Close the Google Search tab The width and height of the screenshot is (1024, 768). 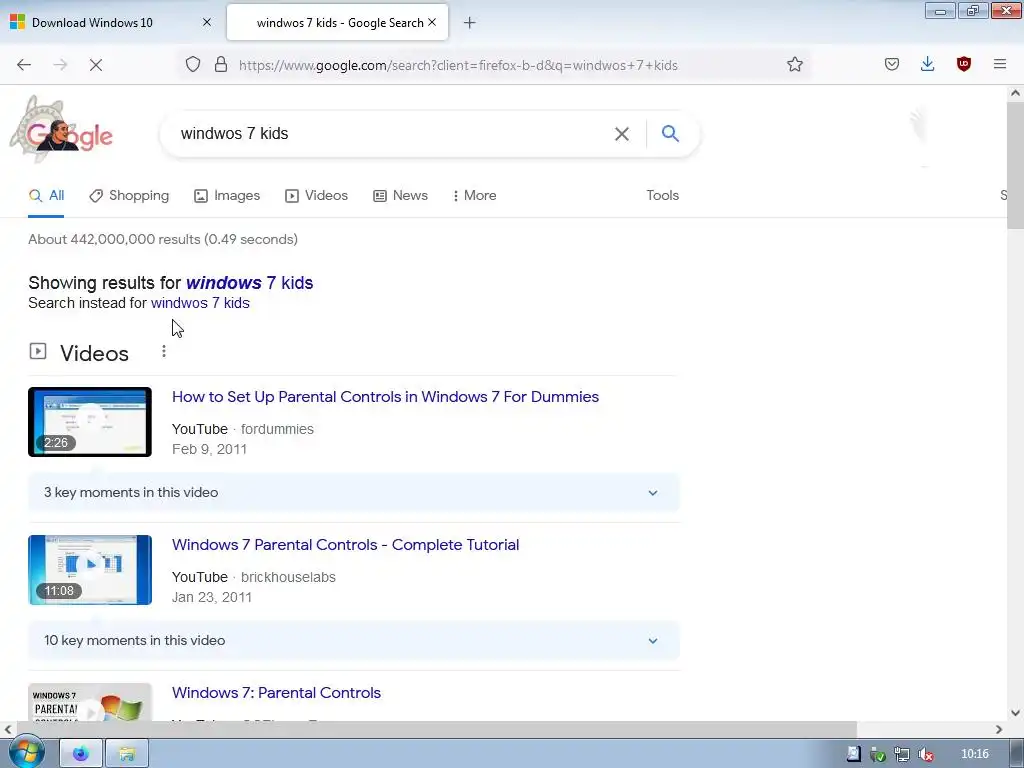click(432, 22)
